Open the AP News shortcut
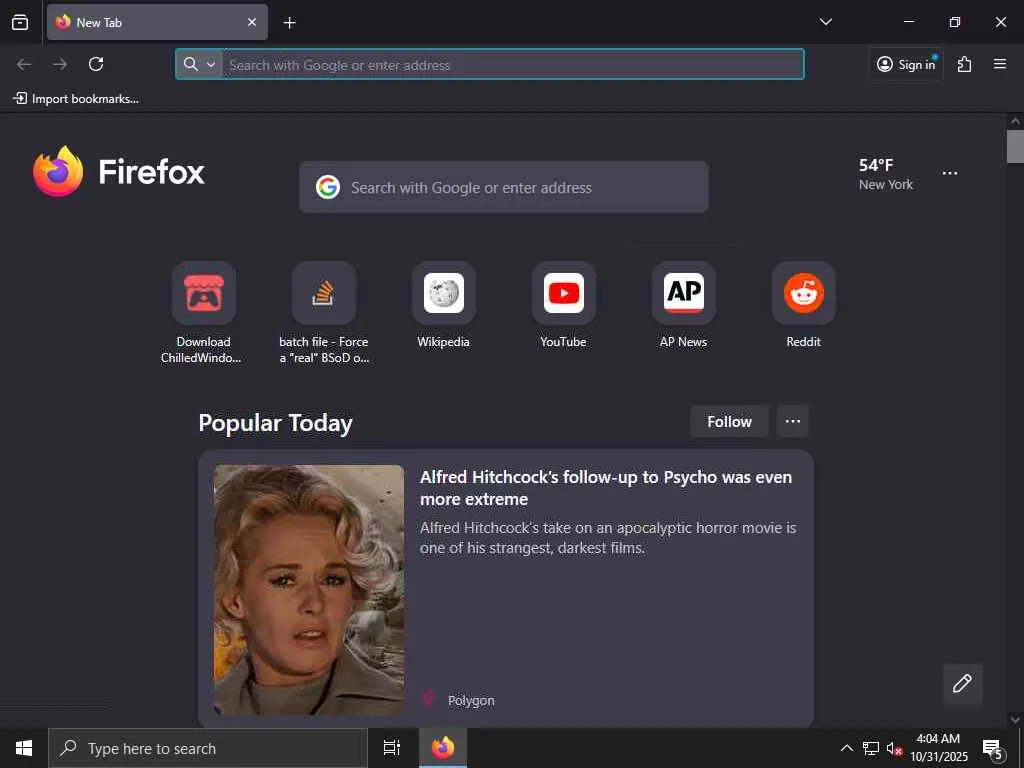This screenshot has height=768, width=1024. click(x=683, y=305)
